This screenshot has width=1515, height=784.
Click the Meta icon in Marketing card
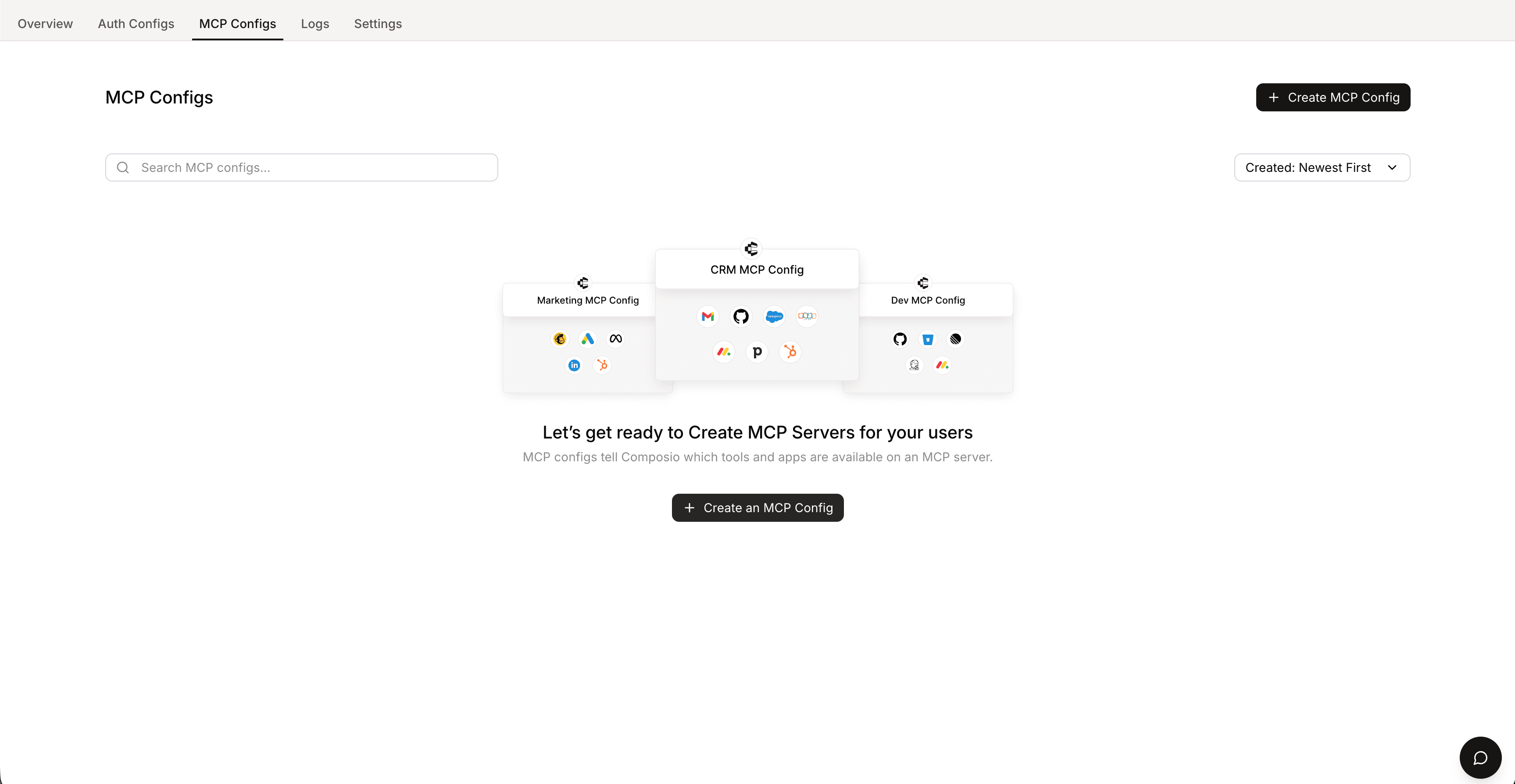click(x=616, y=339)
